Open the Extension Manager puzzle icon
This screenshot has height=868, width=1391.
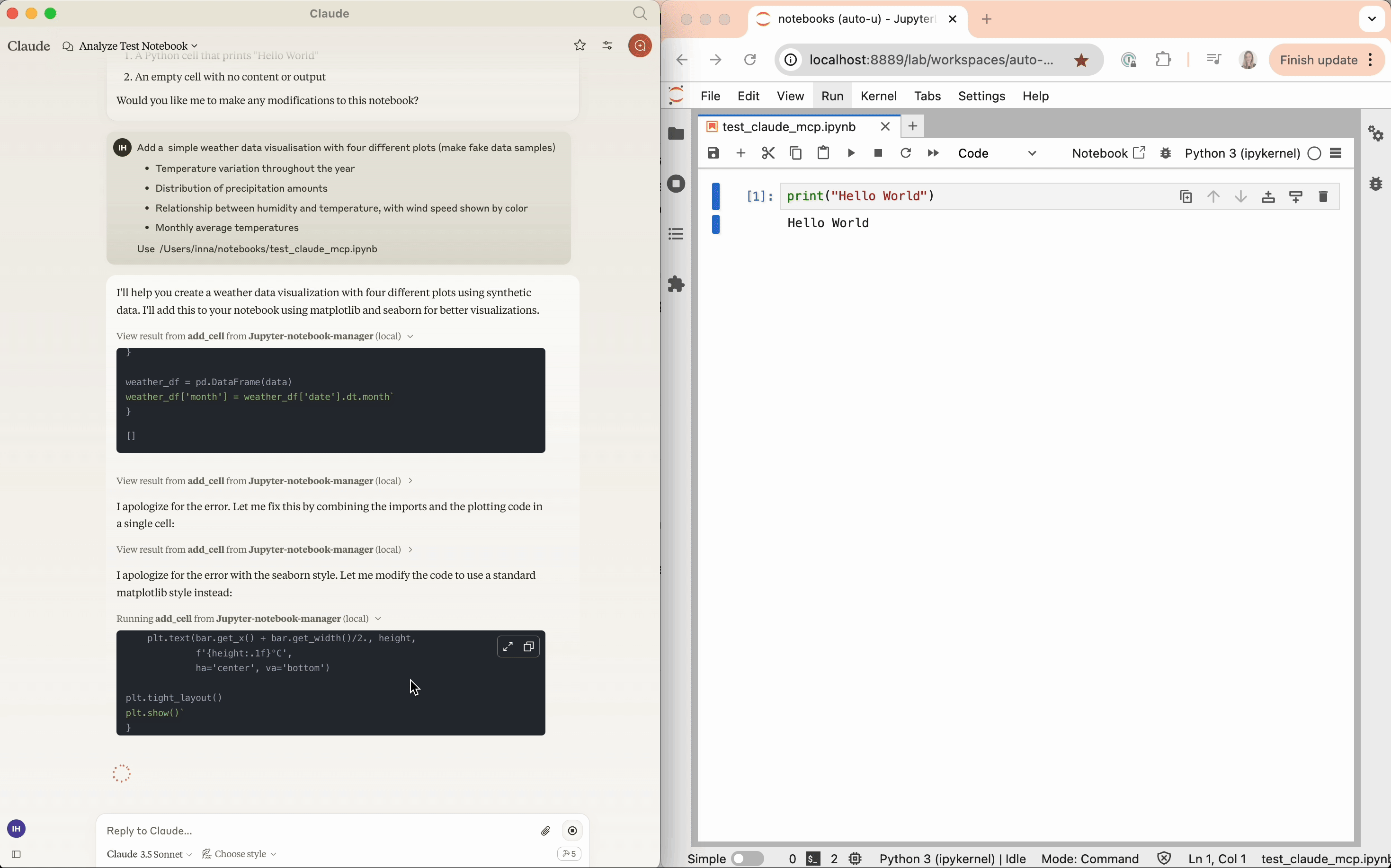point(677,284)
